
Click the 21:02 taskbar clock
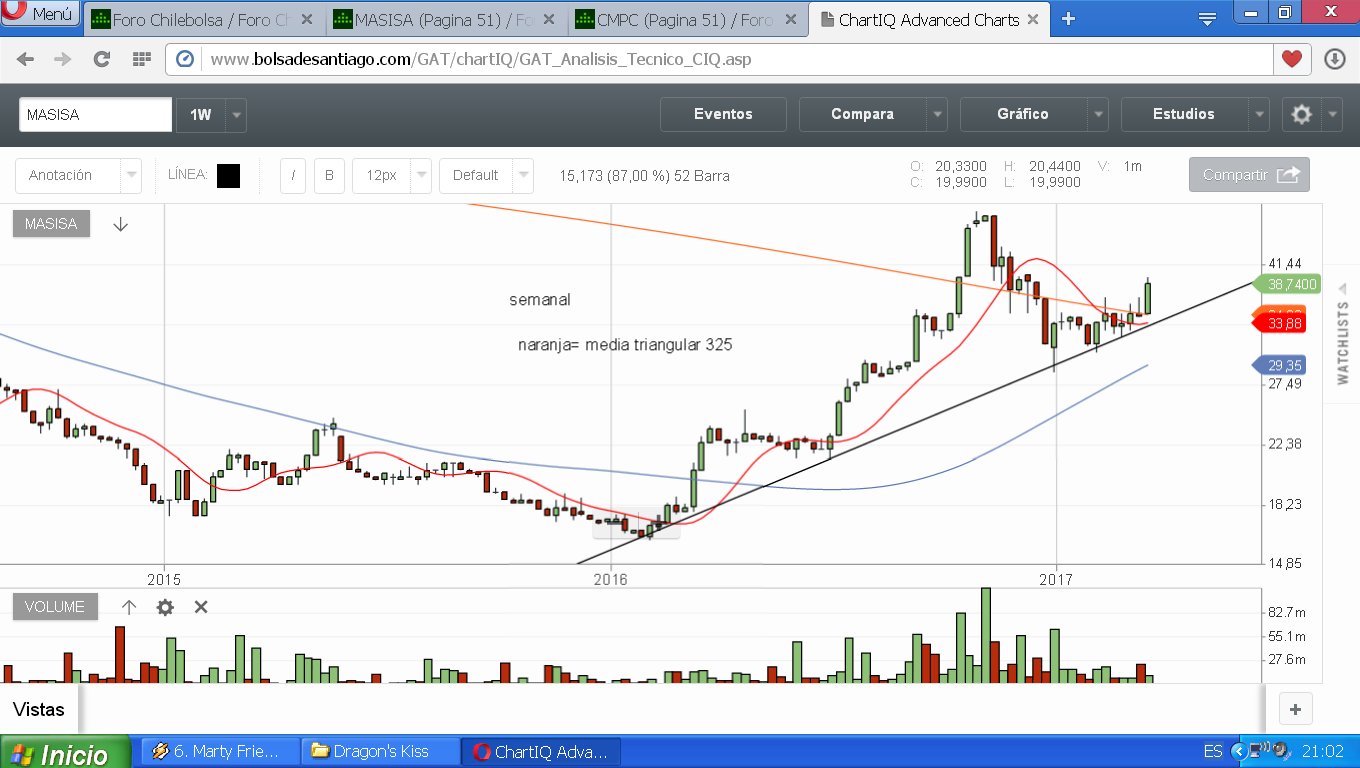[x=1322, y=751]
